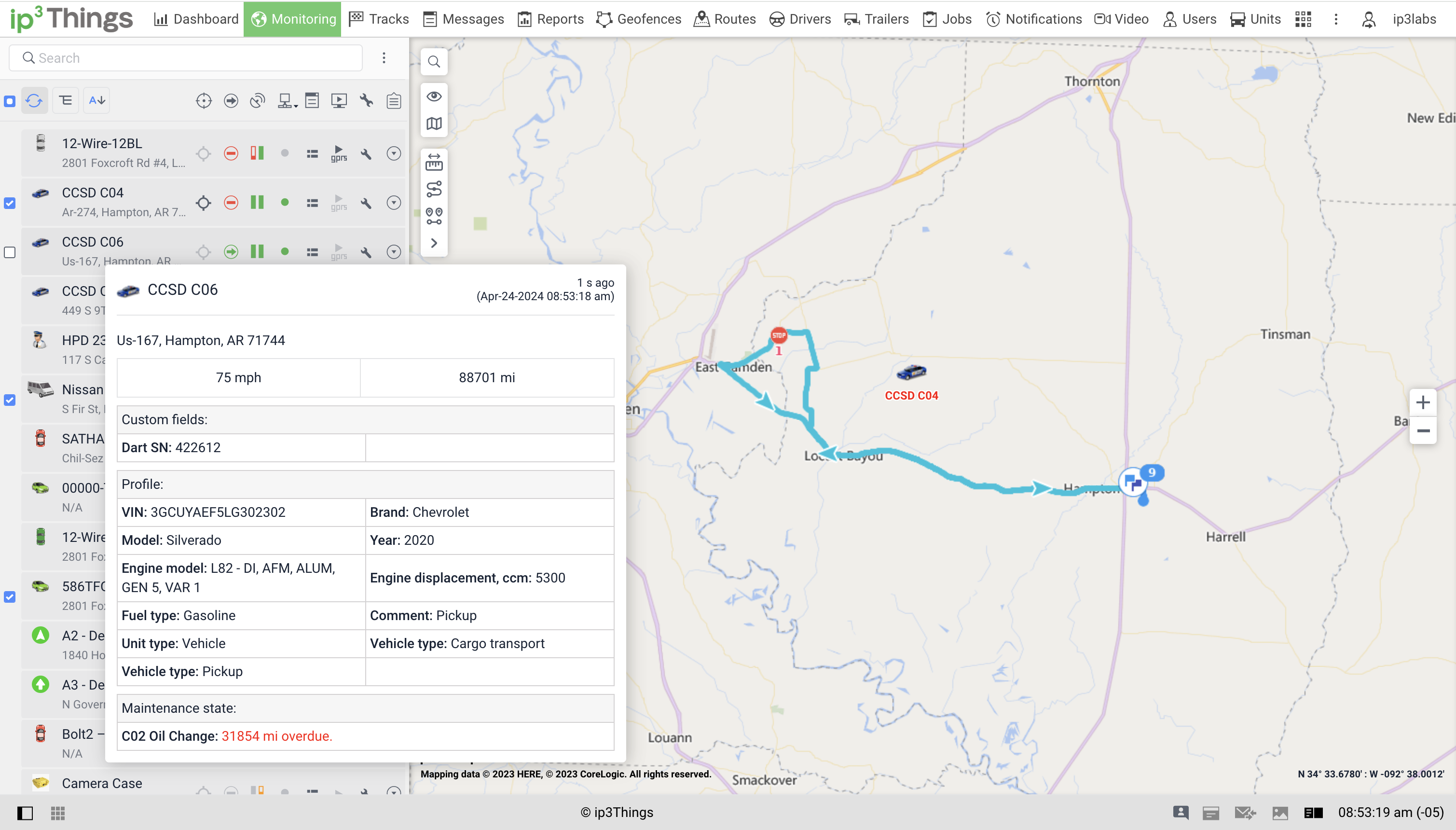The width and height of the screenshot is (1456, 830).
Task: Click the maintenance wrench column header icon
Action: (367, 101)
